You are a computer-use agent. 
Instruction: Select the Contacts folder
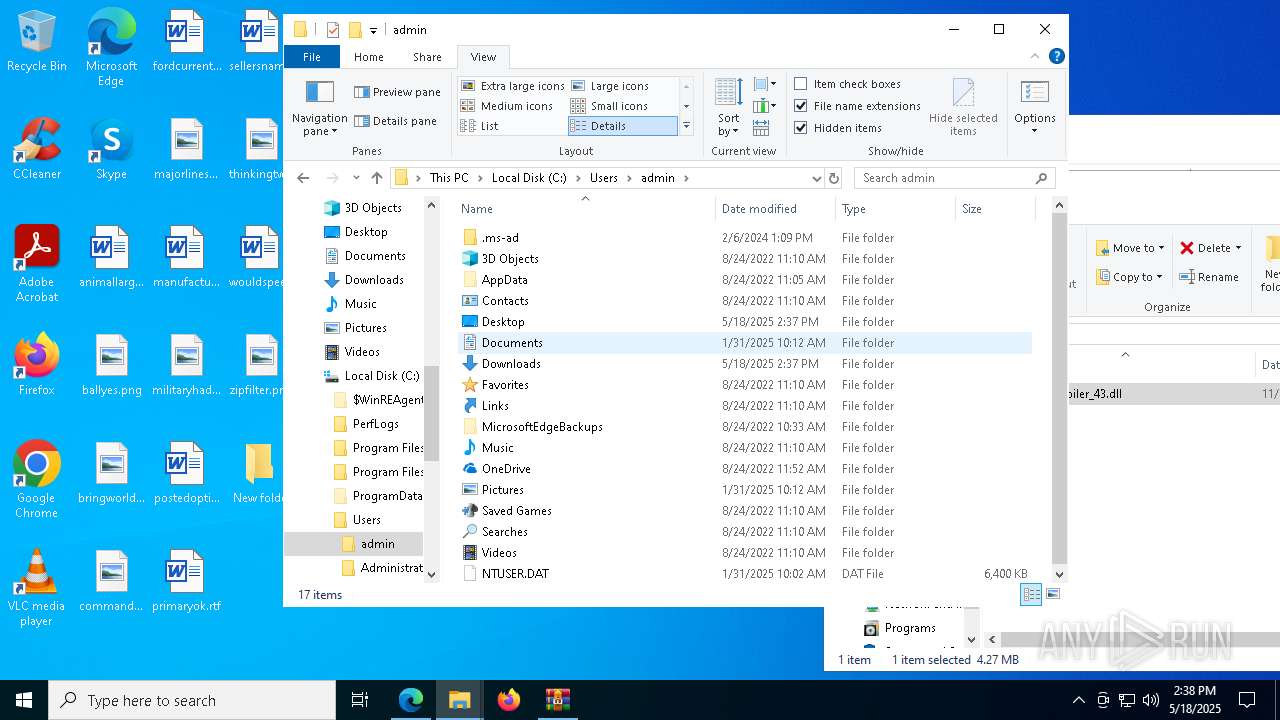(745, 301)
